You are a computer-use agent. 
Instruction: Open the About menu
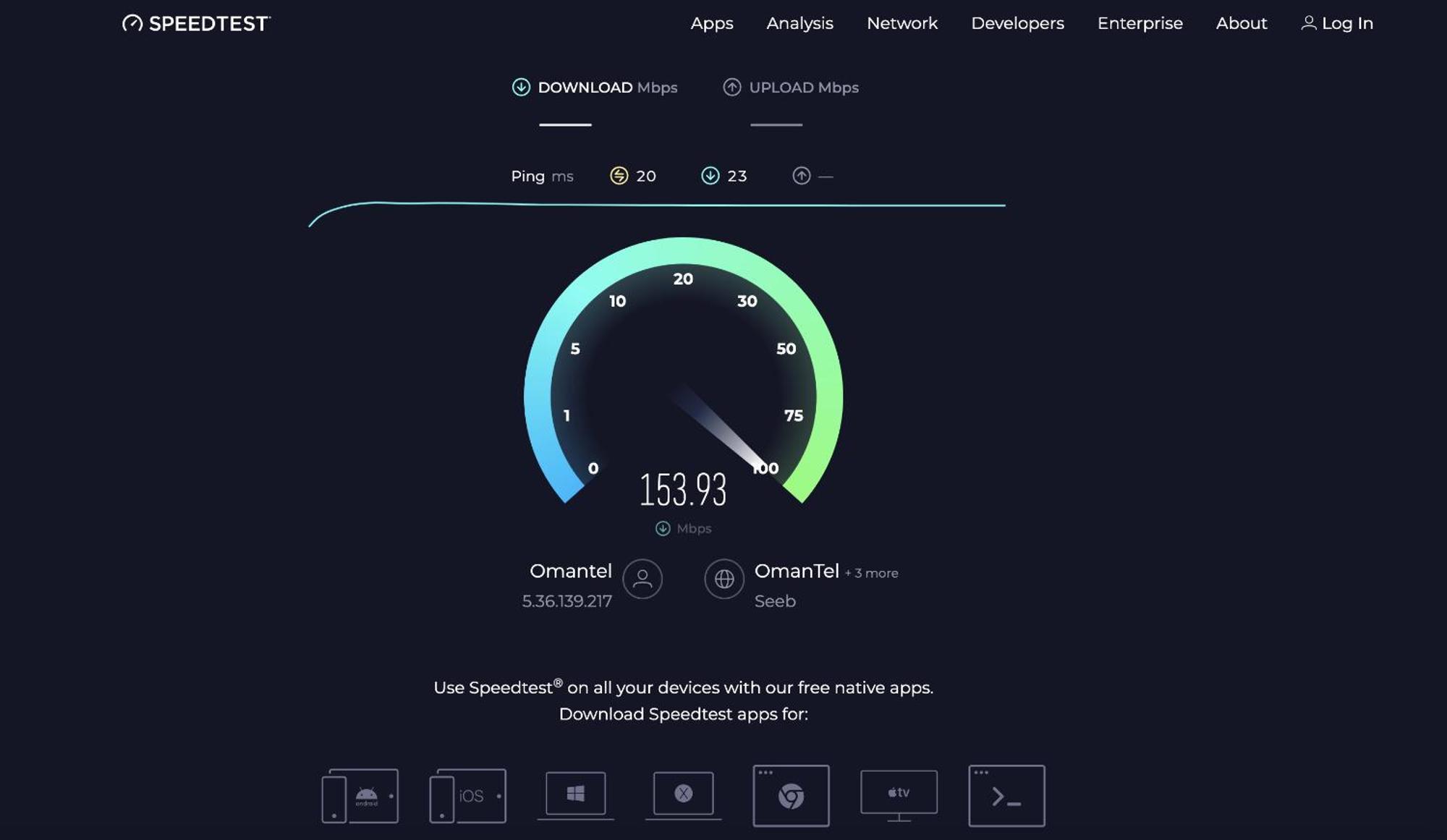pyautogui.click(x=1242, y=23)
